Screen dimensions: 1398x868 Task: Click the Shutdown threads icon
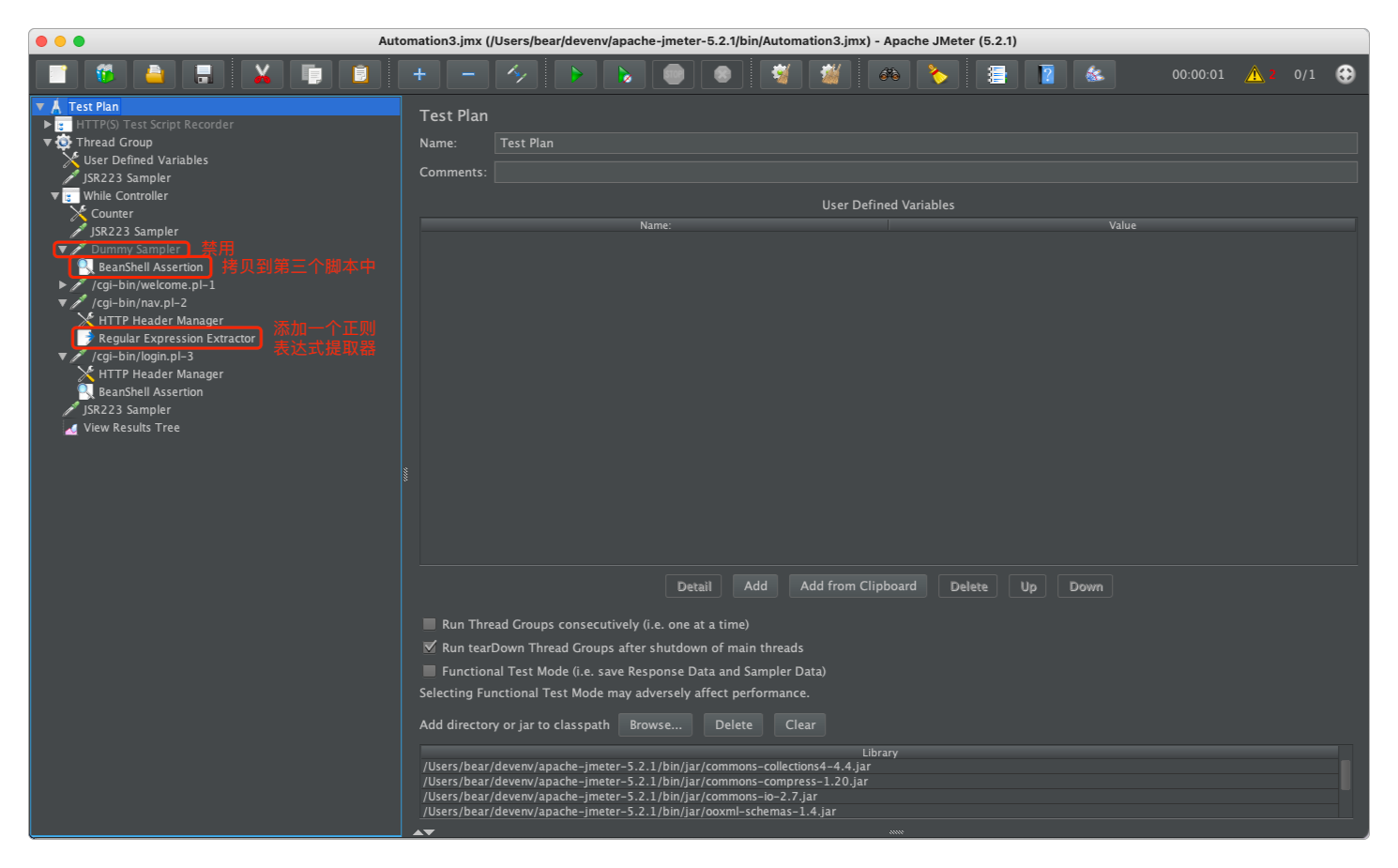point(722,74)
